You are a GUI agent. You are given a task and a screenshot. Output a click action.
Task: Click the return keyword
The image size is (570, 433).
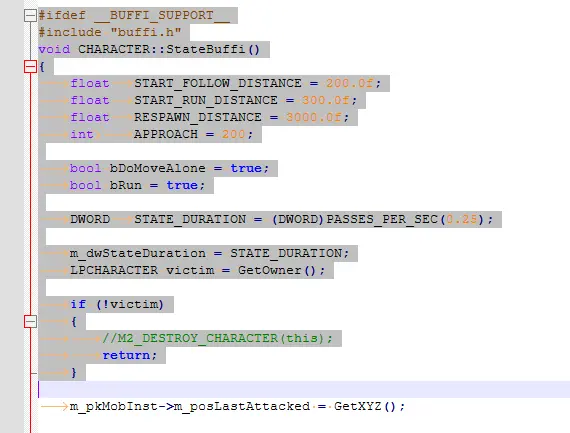(126, 355)
